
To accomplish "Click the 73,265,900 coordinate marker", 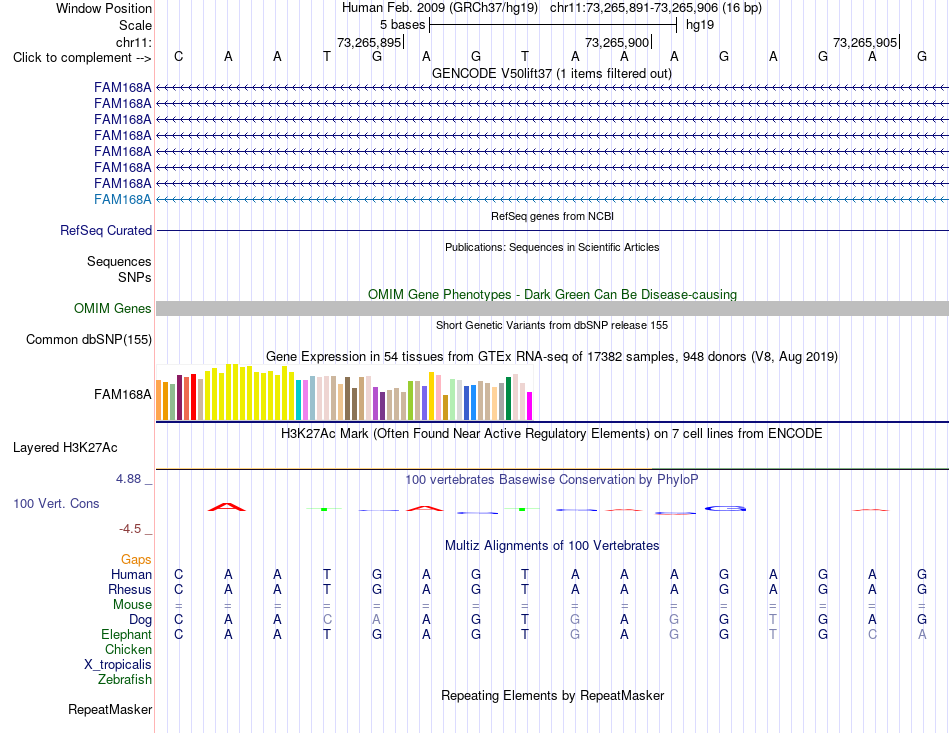I will (617, 42).
